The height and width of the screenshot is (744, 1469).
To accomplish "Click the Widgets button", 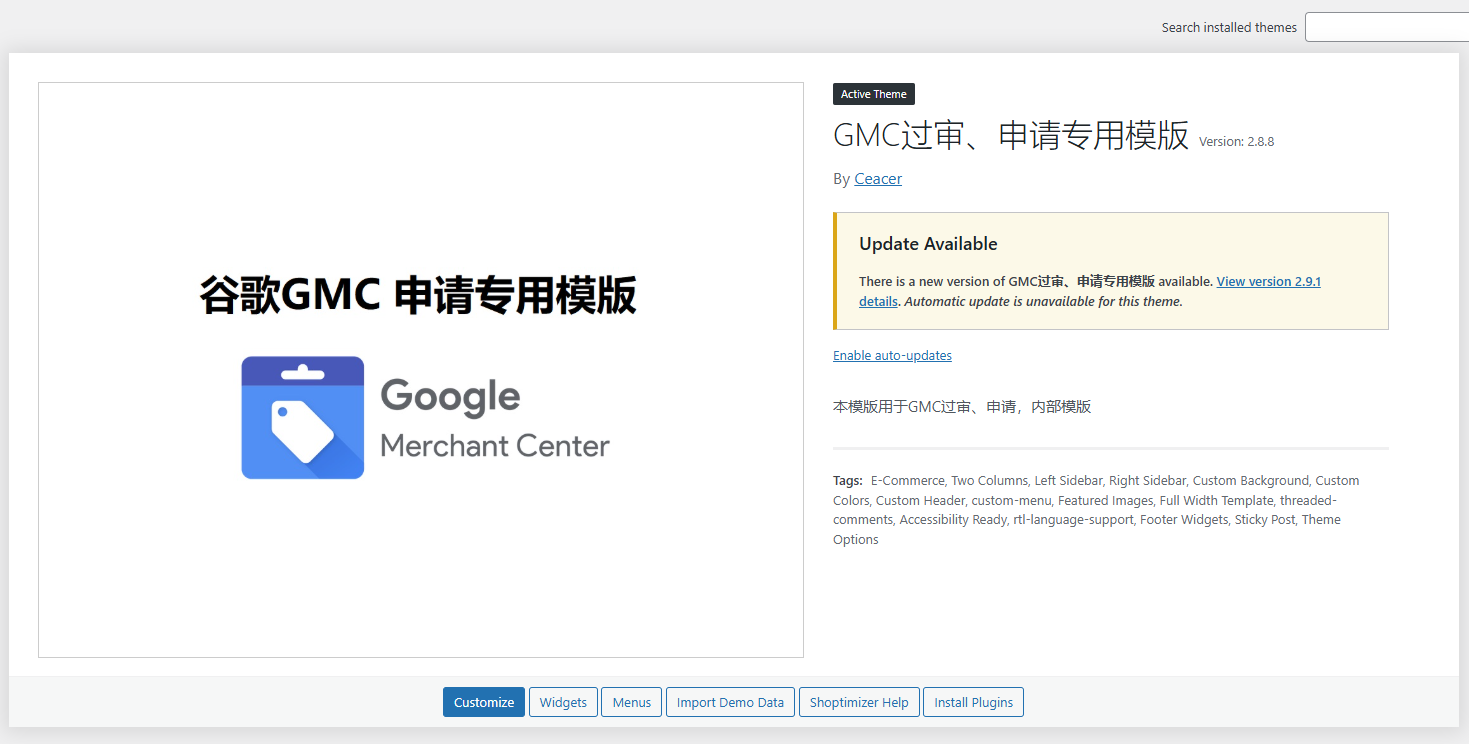I will (562, 702).
